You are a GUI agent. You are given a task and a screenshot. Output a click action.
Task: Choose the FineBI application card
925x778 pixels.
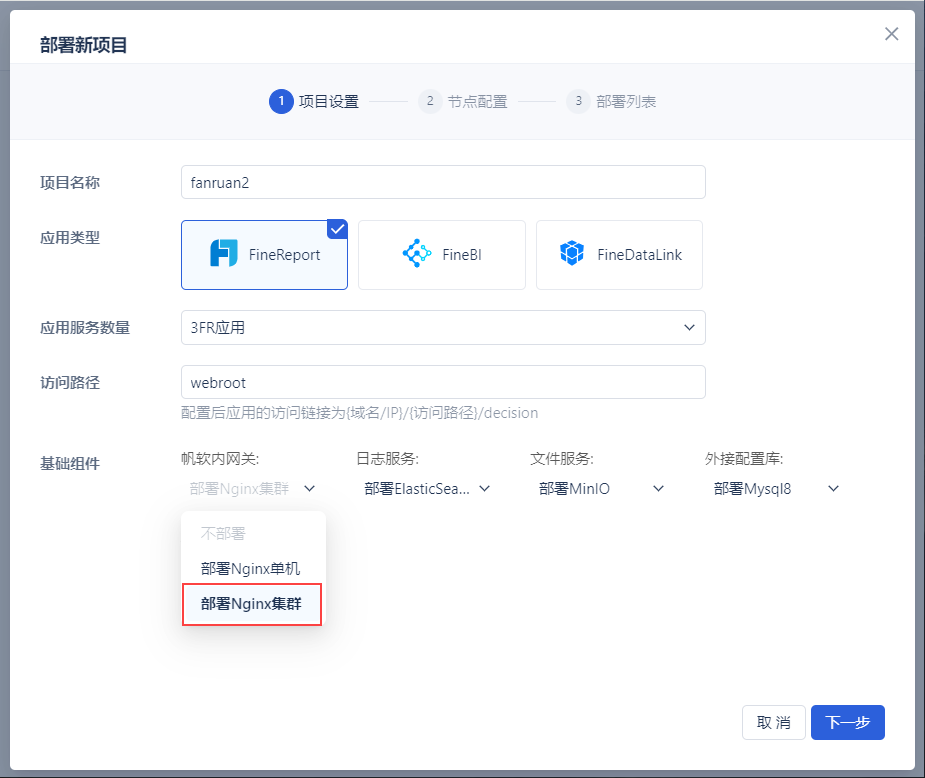click(442, 255)
